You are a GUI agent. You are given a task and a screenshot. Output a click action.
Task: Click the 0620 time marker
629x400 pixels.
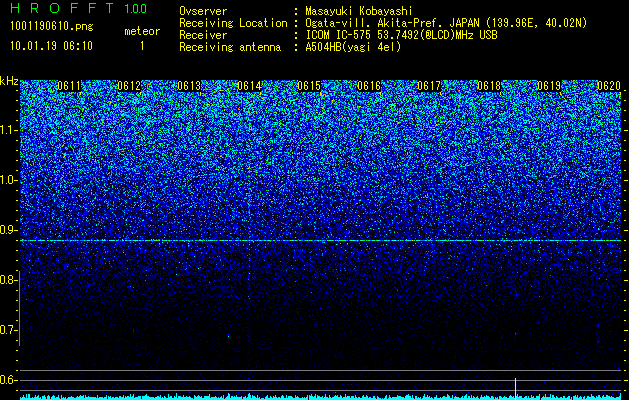[x=609, y=86]
